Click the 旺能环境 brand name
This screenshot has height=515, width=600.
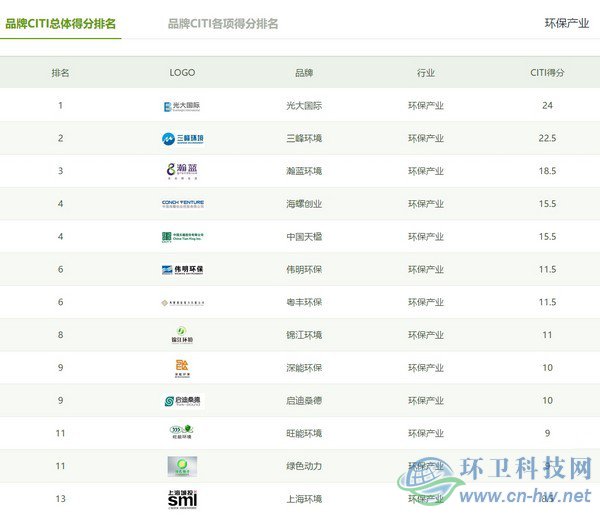304,433
